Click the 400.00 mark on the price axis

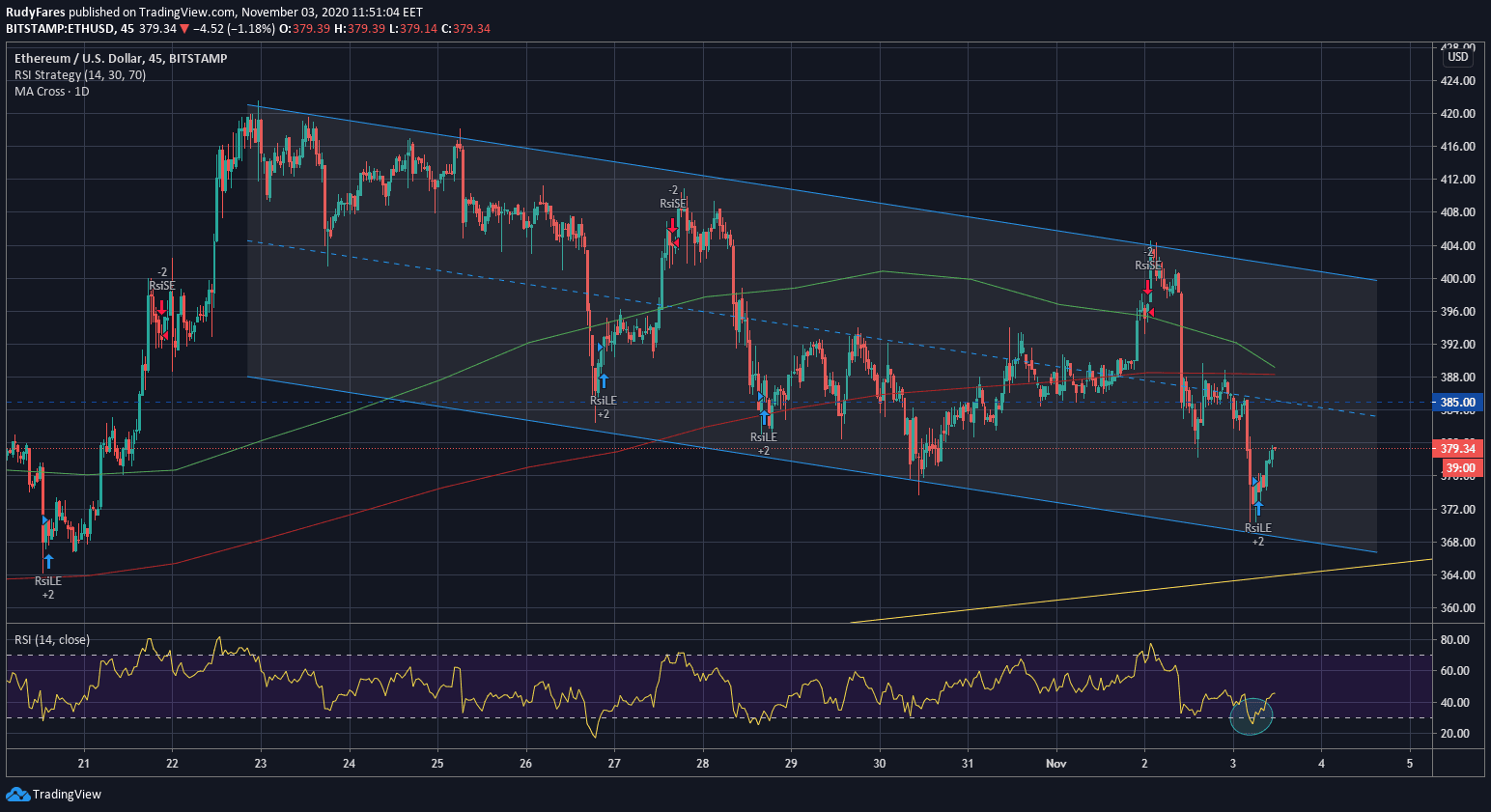(1457, 279)
